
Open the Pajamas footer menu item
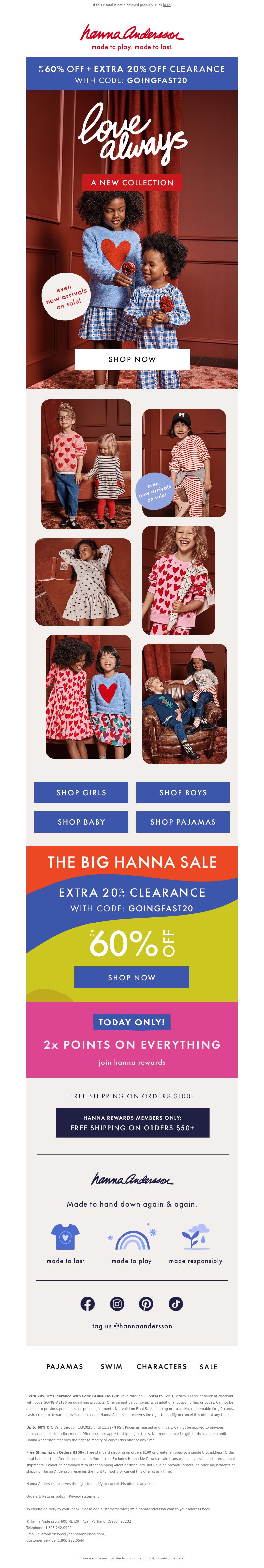coord(64,1366)
